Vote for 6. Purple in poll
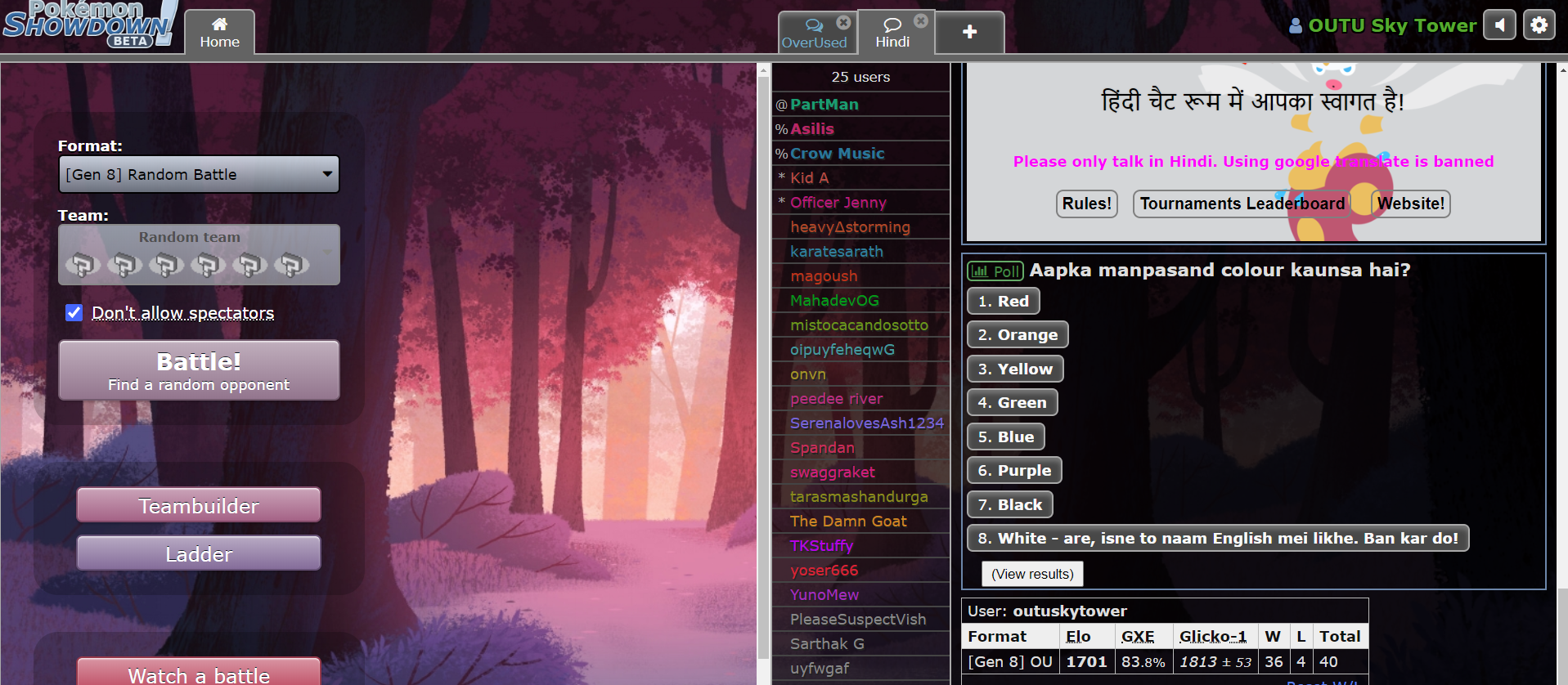Screen dimensions: 1568x685 pyautogui.click(x=1014, y=470)
